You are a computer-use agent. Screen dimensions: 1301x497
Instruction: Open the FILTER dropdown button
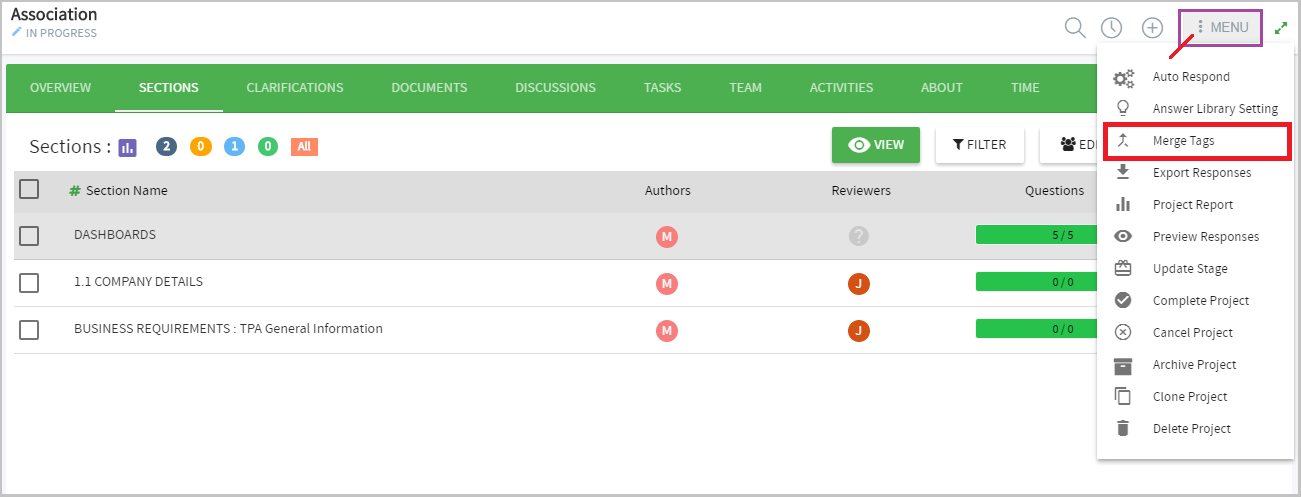[x=980, y=145]
